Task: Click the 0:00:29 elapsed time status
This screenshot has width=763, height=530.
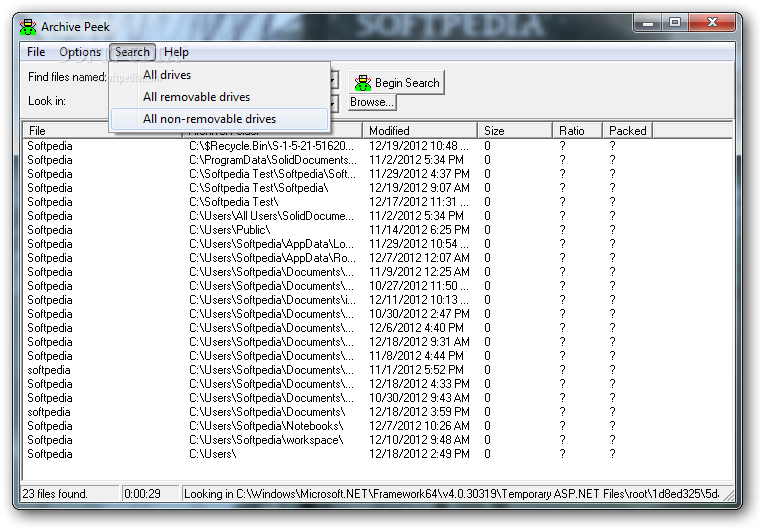Action: click(x=142, y=494)
